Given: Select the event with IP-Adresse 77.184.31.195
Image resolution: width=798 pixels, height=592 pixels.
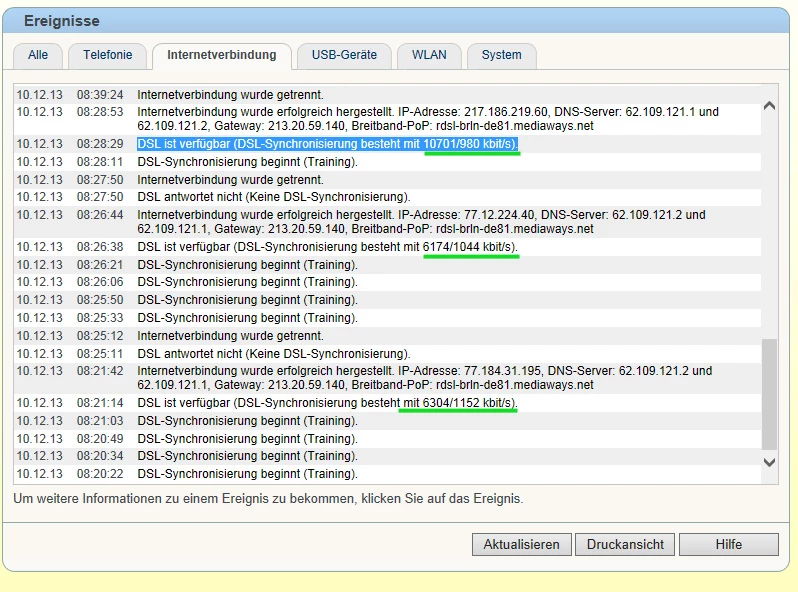Looking at the screenshot, I should pyautogui.click(x=387, y=378).
